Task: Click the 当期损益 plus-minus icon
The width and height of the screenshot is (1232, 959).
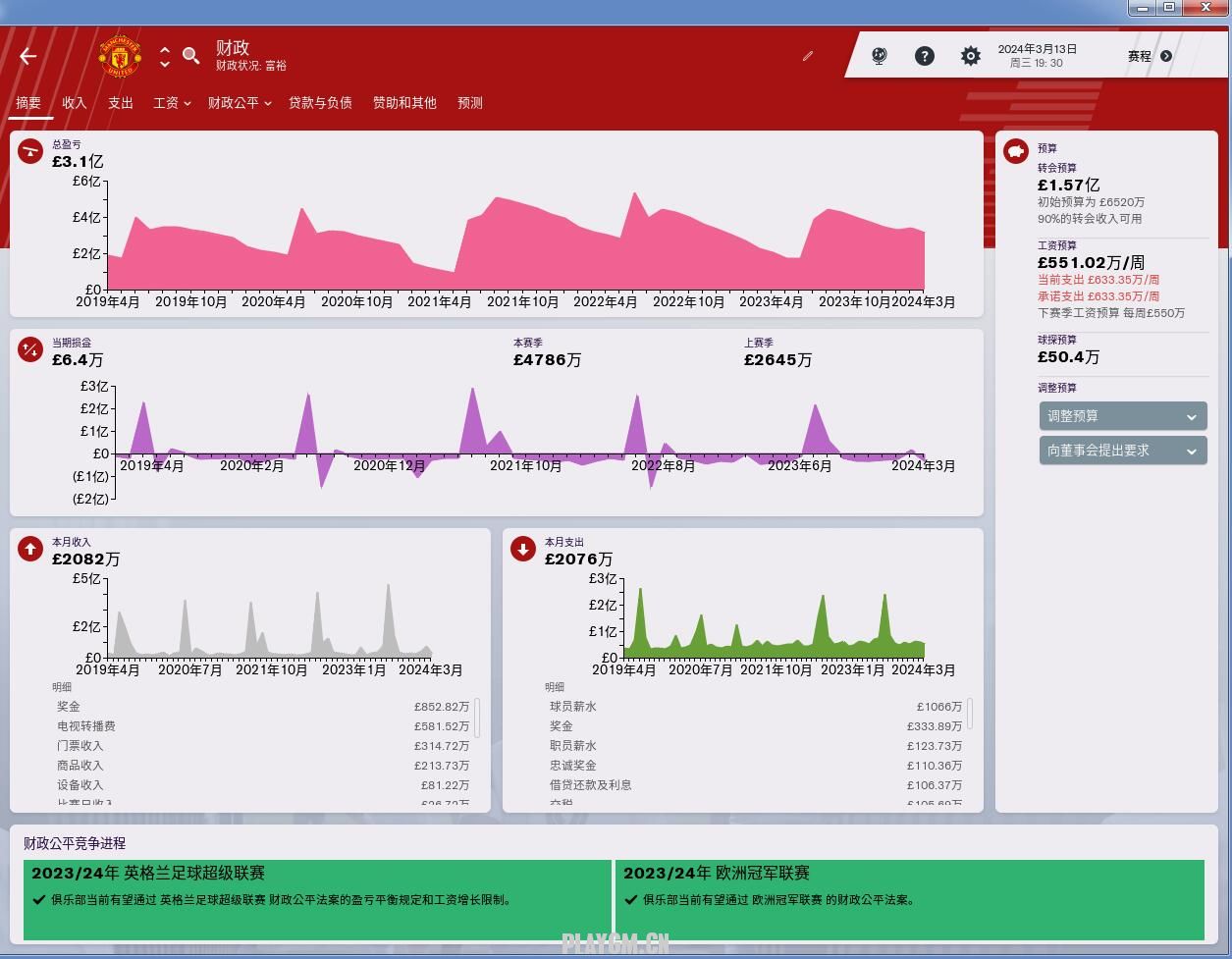Action: click(30, 349)
